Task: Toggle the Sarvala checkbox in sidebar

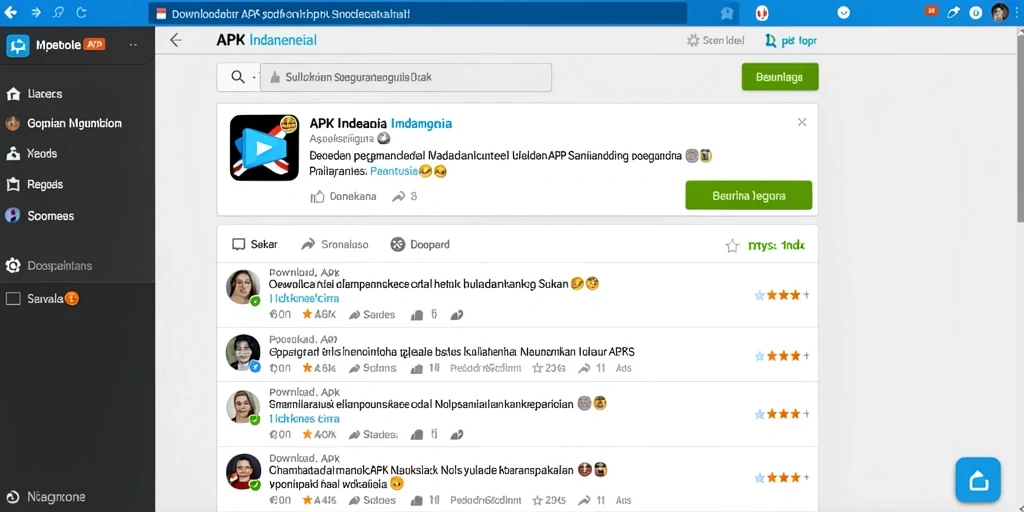Action: tap(13, 298)
